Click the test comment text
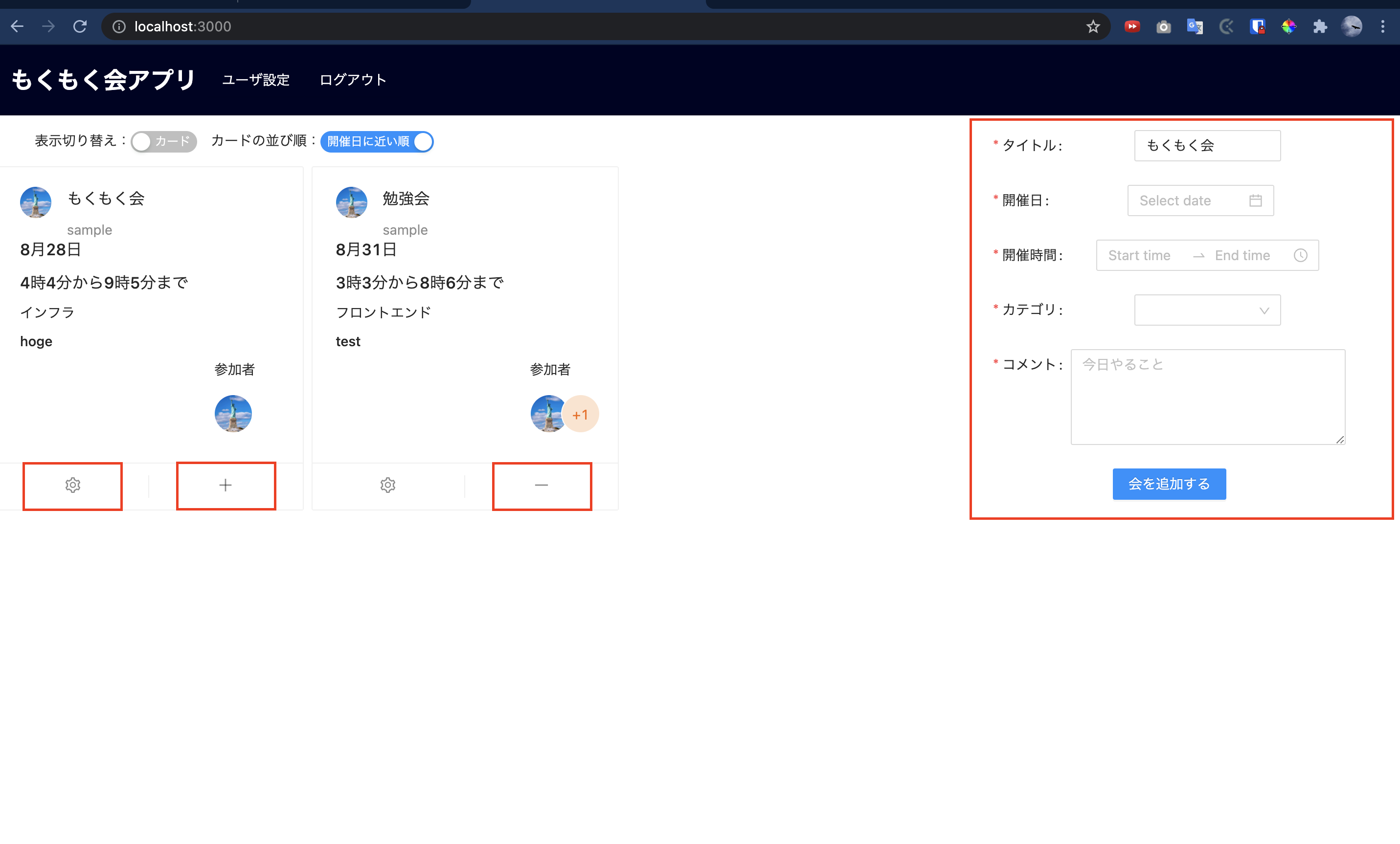Viewport: 1400px width, 844px height. click(348, 341)
